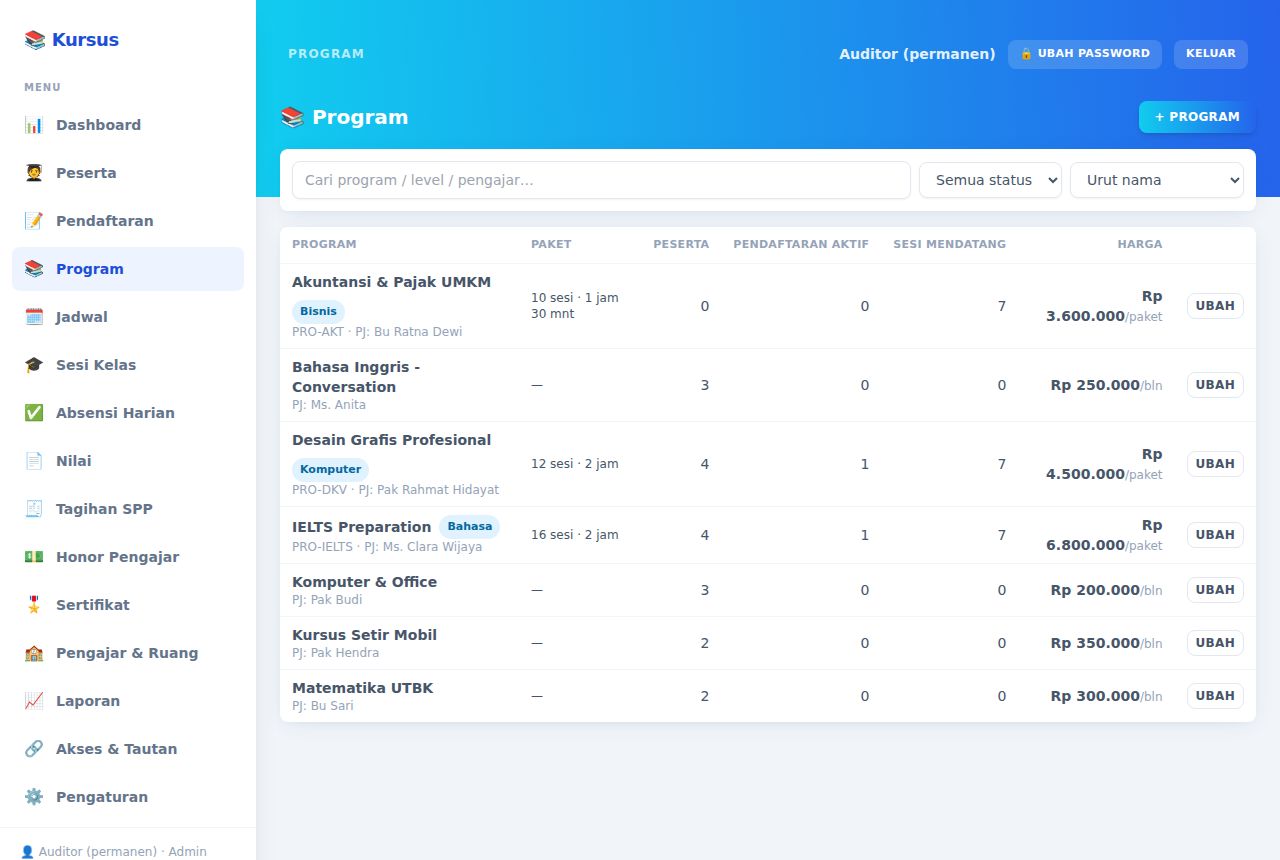
Task: Click the Honor Pengajar money icon
Action: click(x=34, y=557)
